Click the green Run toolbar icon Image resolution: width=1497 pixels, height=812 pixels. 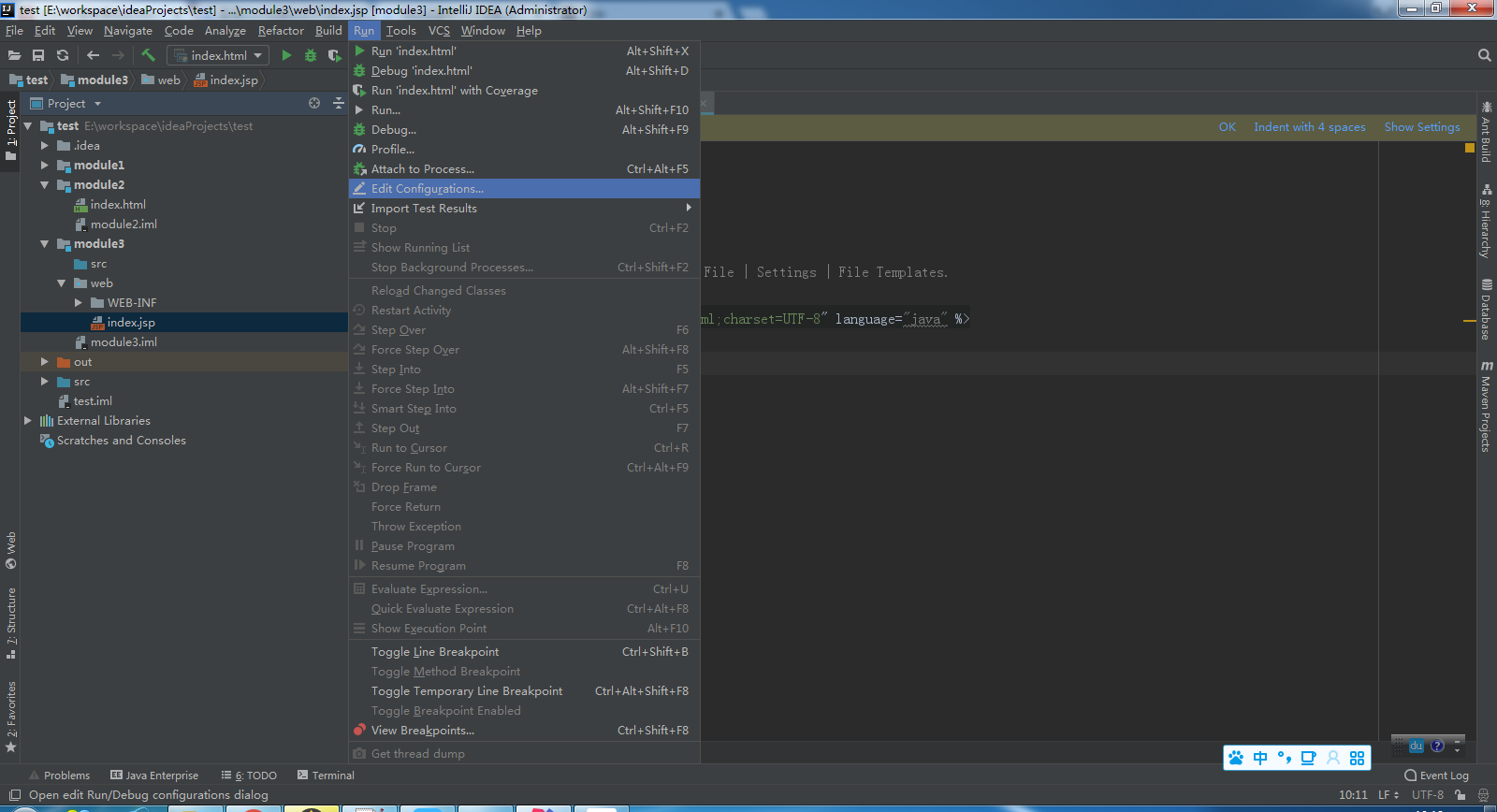pyautogui.click(x=286, y=55)
